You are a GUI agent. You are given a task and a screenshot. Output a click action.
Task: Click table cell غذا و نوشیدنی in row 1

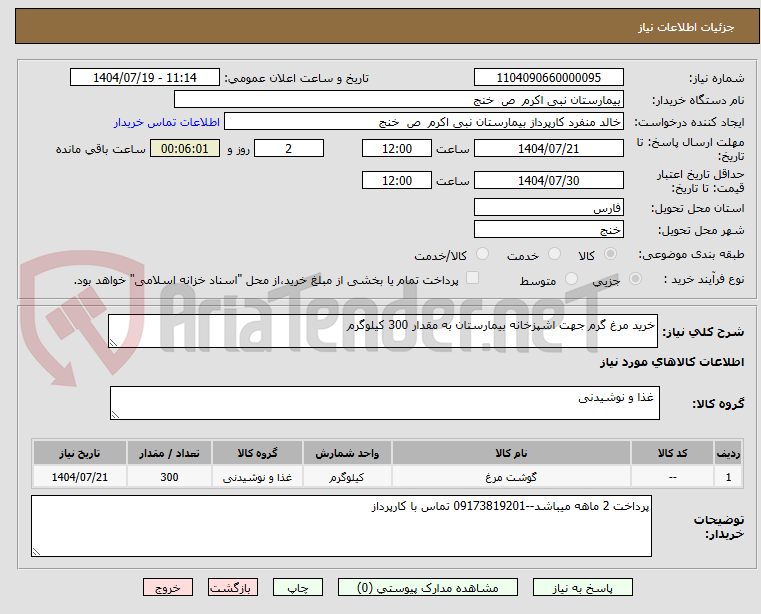tap(257, 477)
